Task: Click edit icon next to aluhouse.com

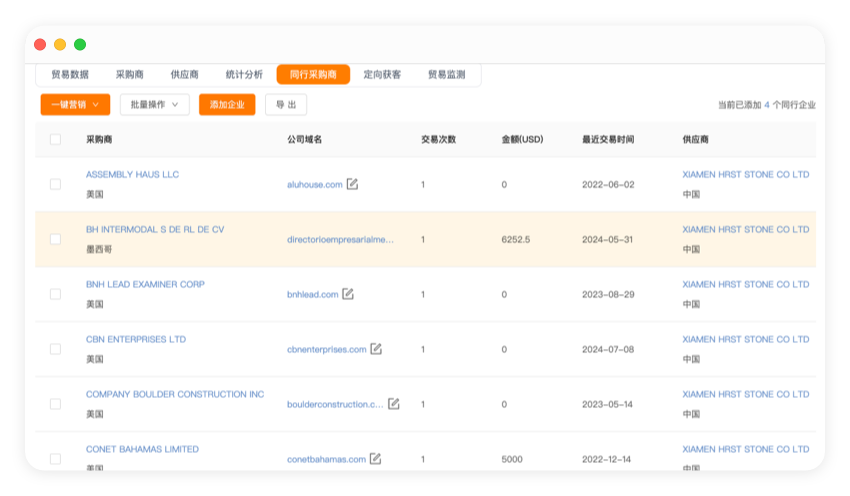Action: coord(352,184)
